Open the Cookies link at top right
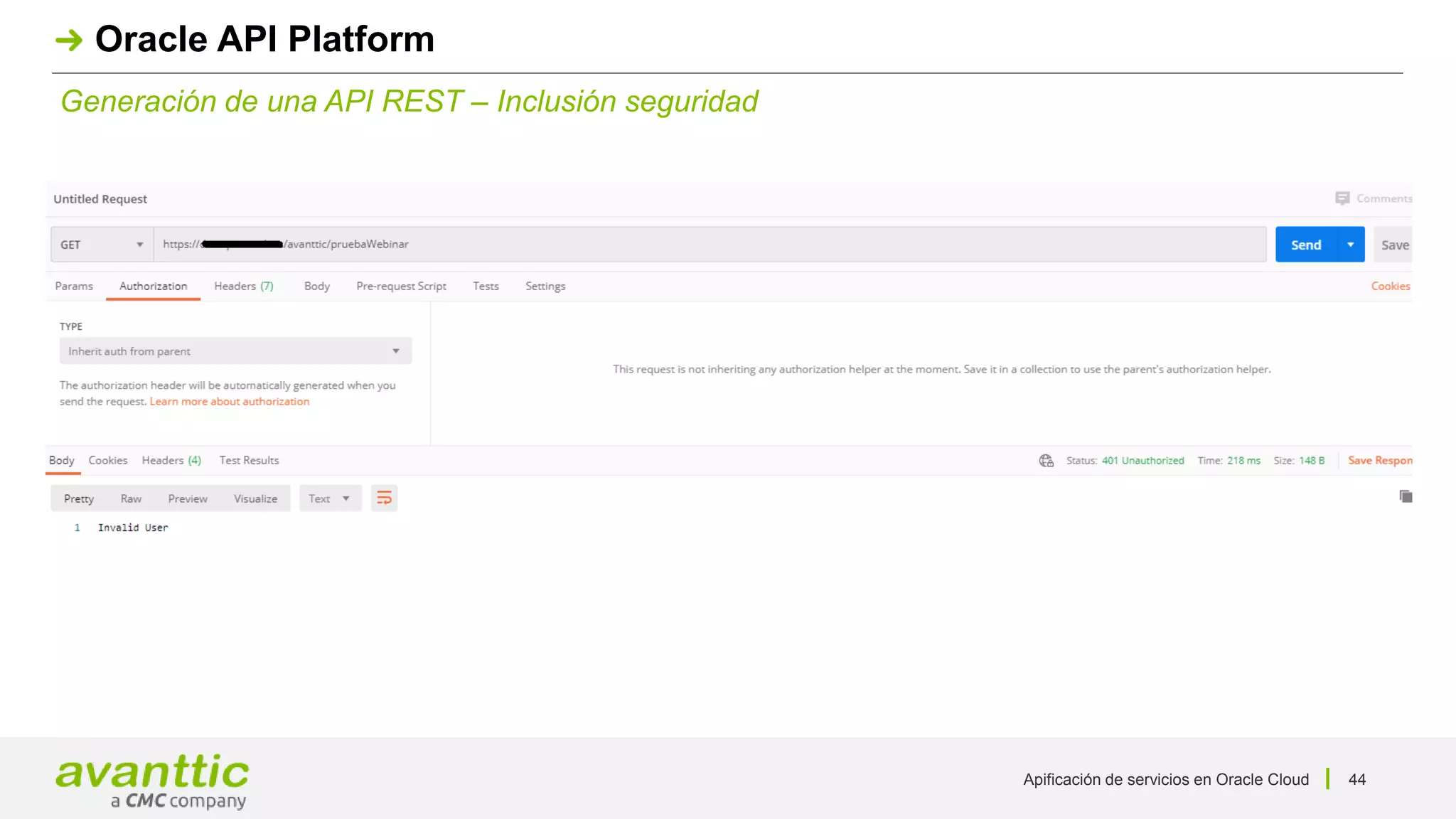Viewport: 1456px width, 819px height. 1391,286
